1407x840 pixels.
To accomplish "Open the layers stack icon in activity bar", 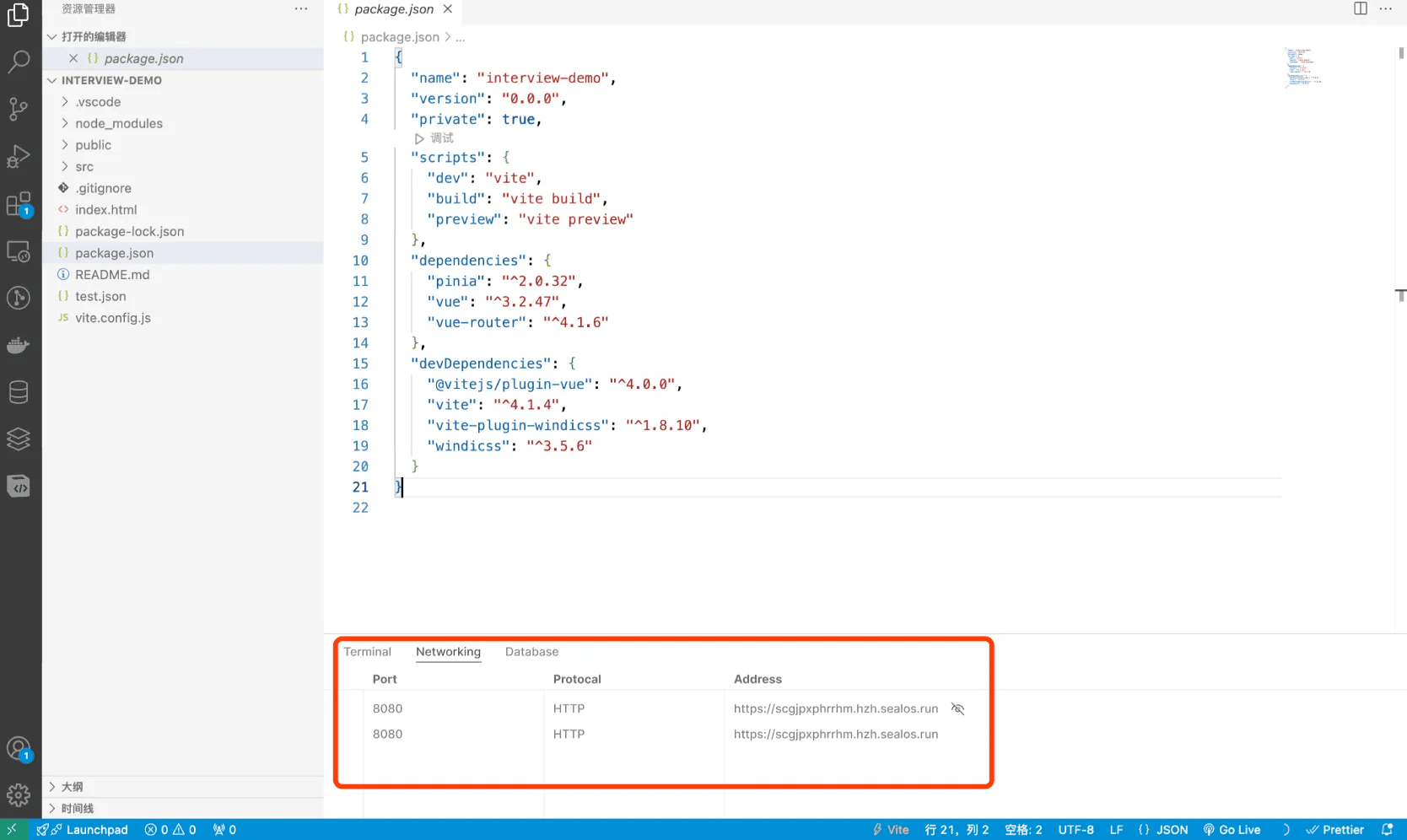I will tap(19, 439).
